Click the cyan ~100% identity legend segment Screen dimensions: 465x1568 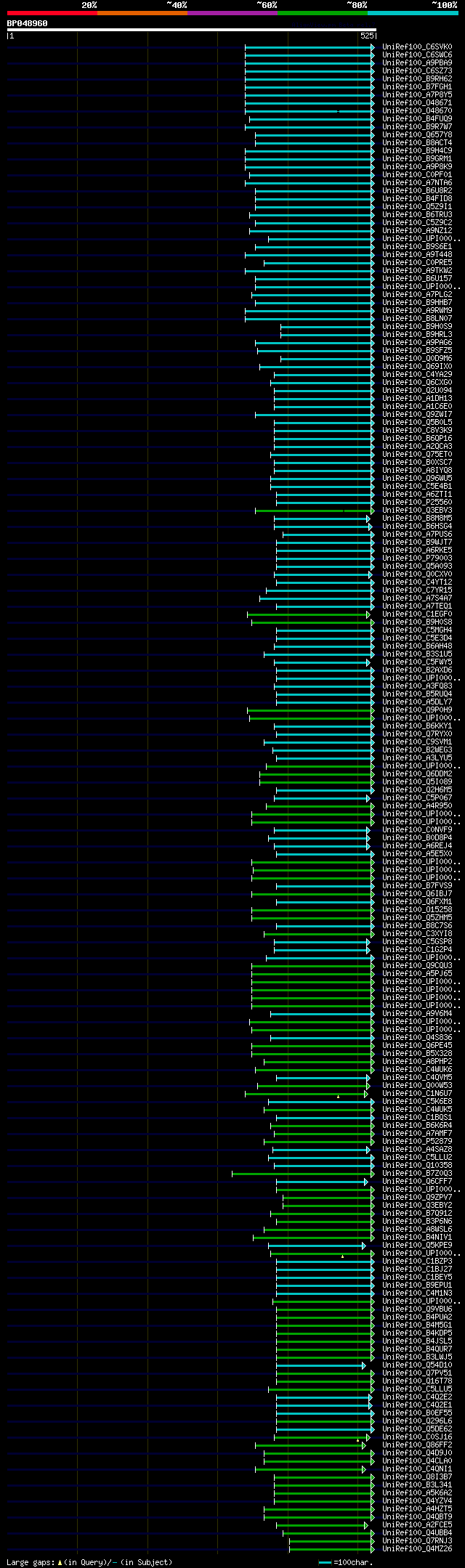click(x=413, y=13)
